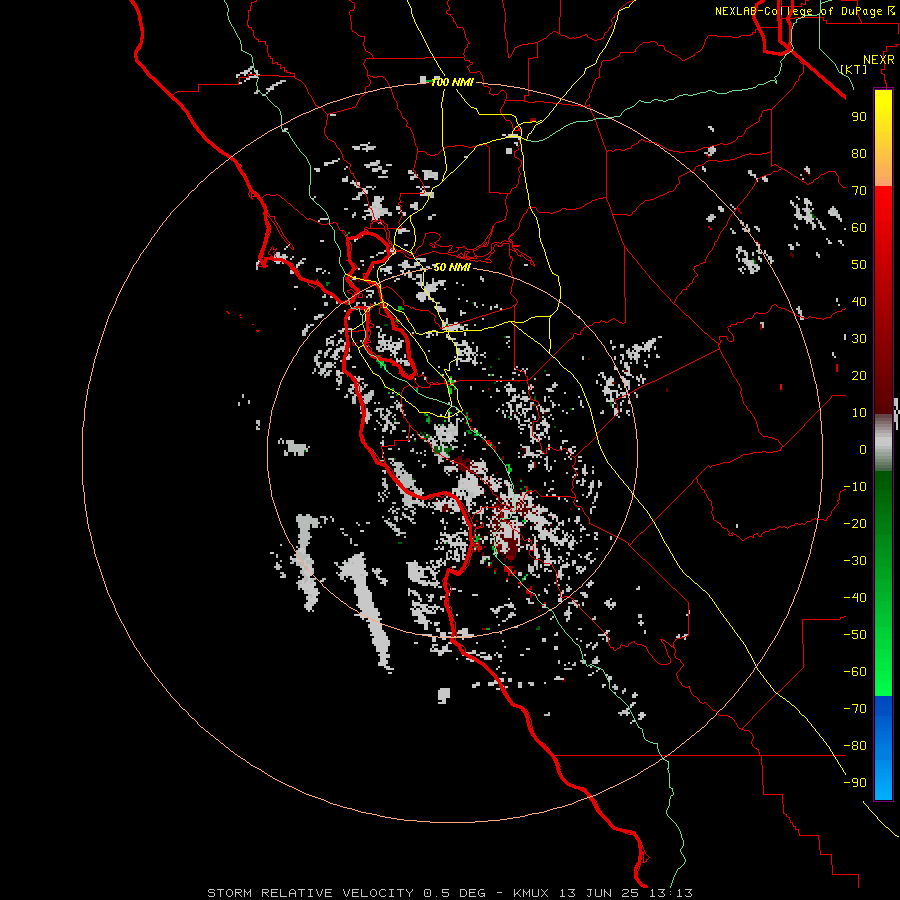Viewport: 900px width, 900px height.
Task: Select the -30 value on velocity scale
Action: pos(855,561)
